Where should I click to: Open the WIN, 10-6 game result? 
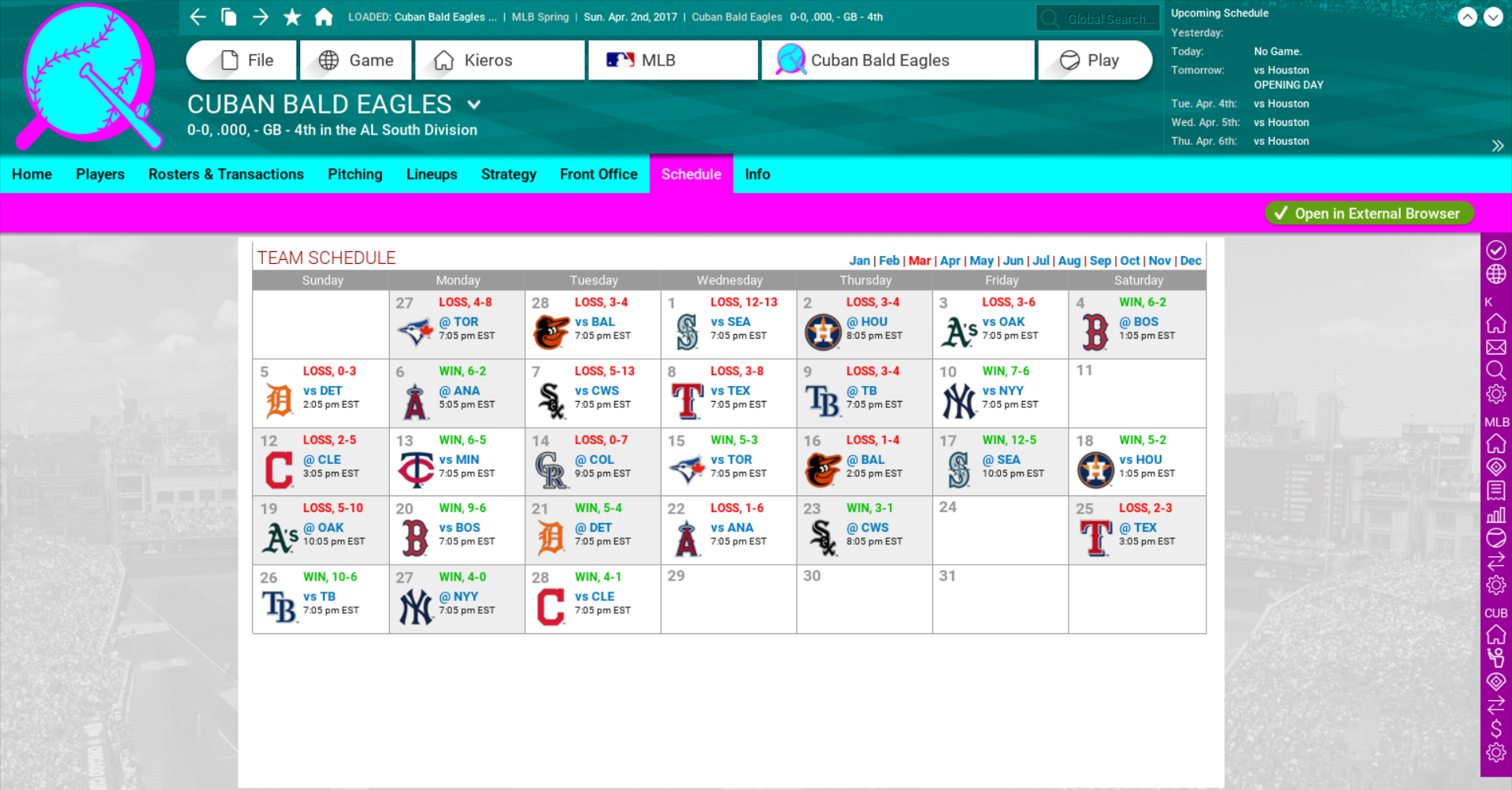[330, 577]
